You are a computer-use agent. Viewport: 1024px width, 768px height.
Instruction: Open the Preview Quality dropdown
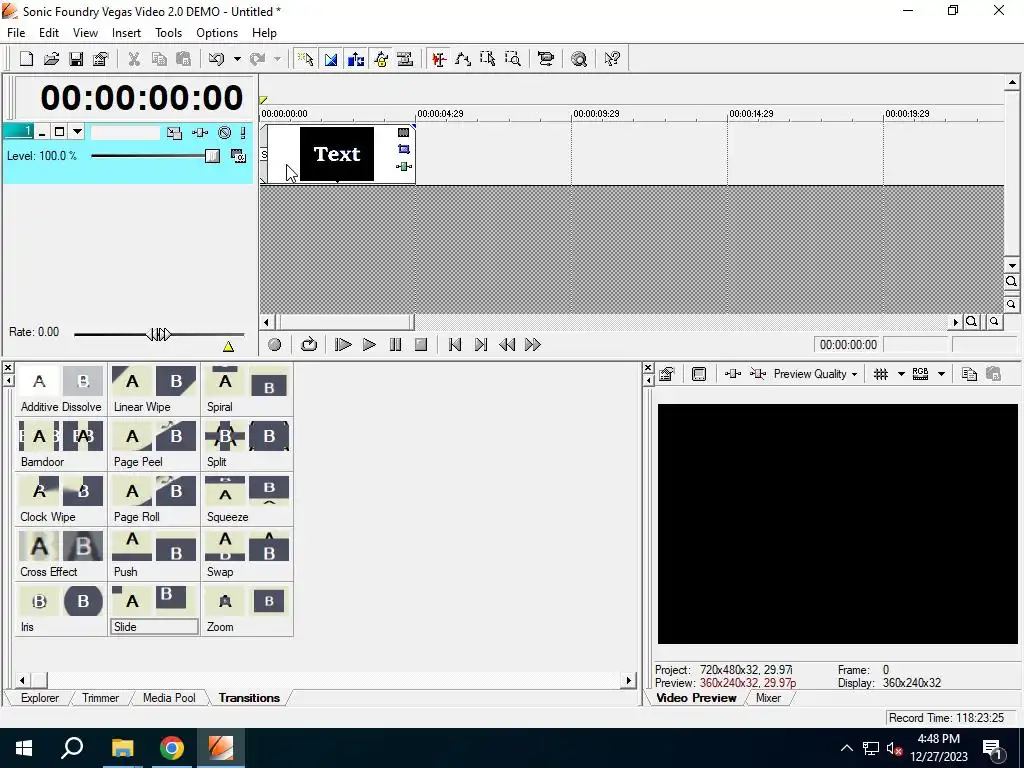816,374
